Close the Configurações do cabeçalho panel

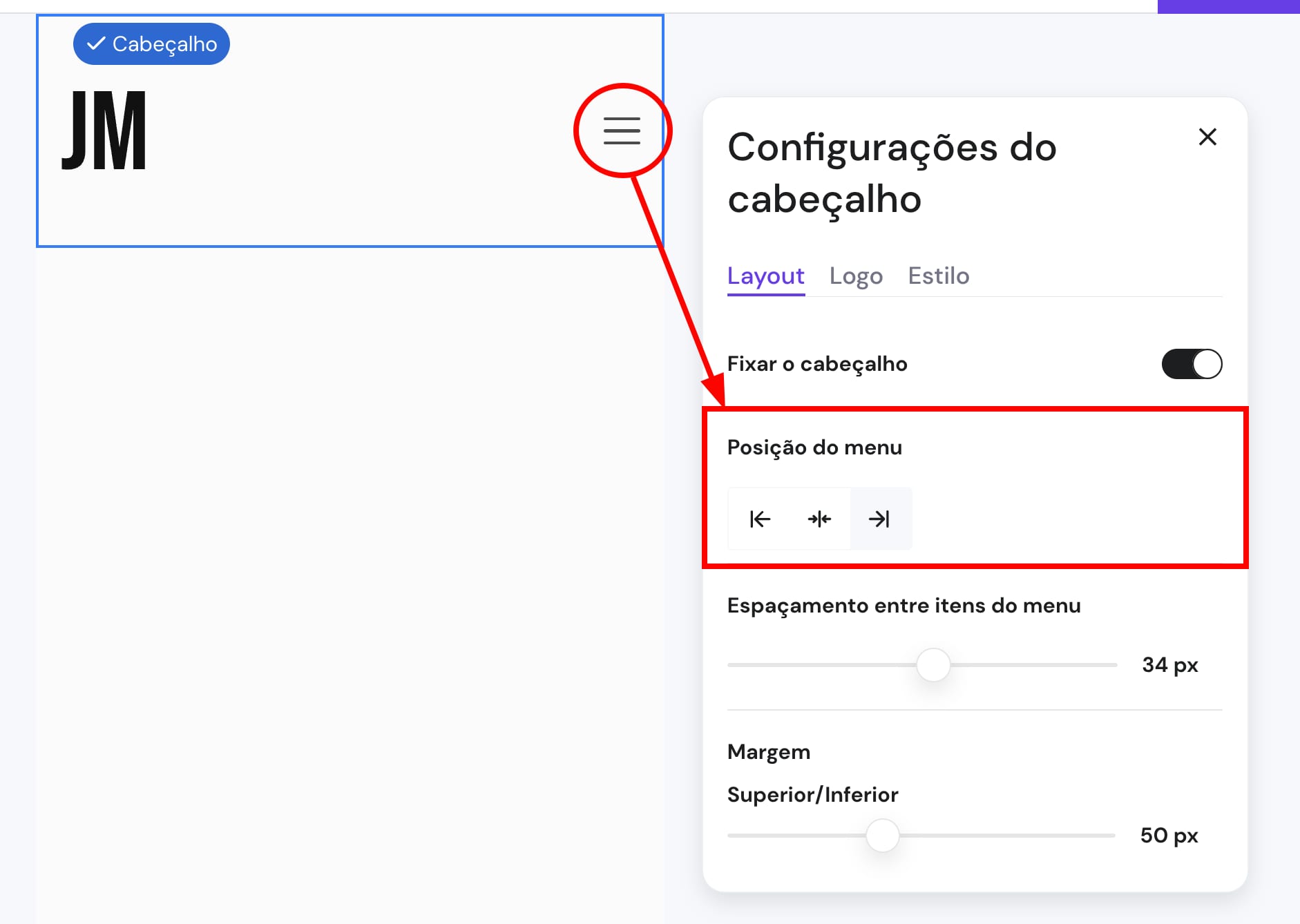1207,137
